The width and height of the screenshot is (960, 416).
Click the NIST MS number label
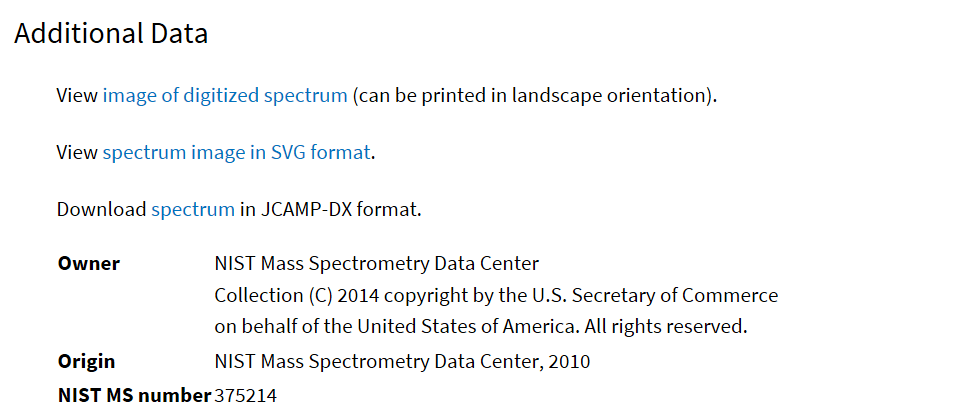[134, 395]
